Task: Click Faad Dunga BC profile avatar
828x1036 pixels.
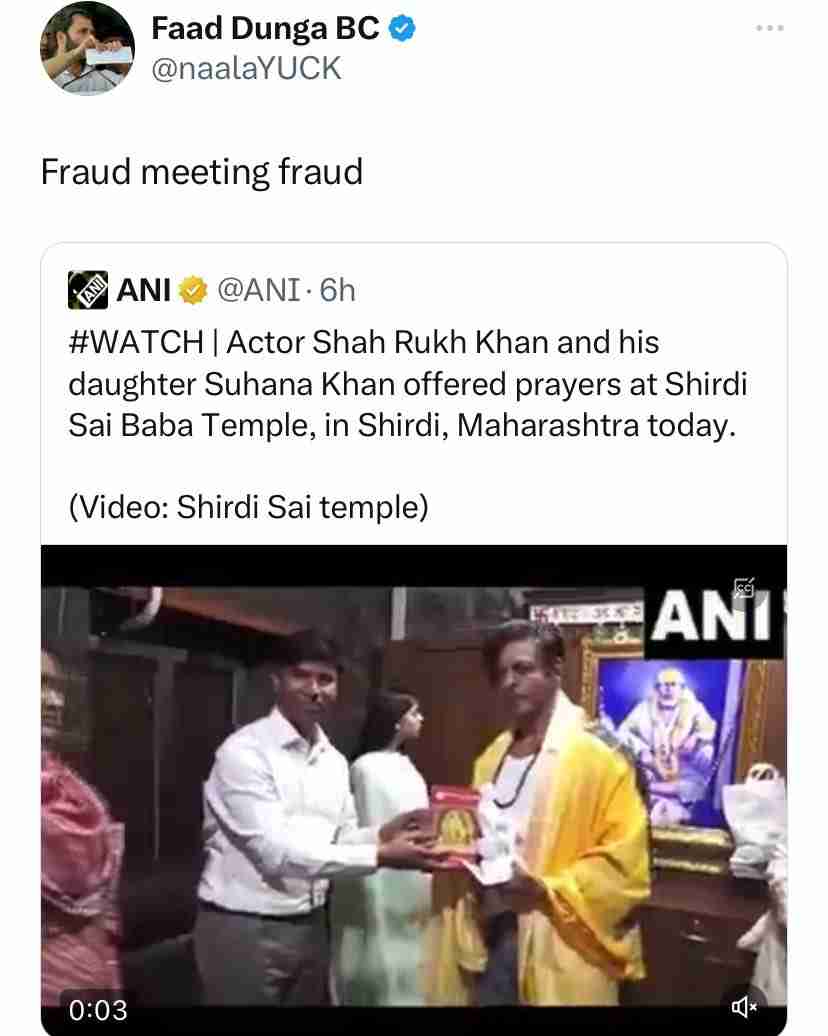Action: 88,48
